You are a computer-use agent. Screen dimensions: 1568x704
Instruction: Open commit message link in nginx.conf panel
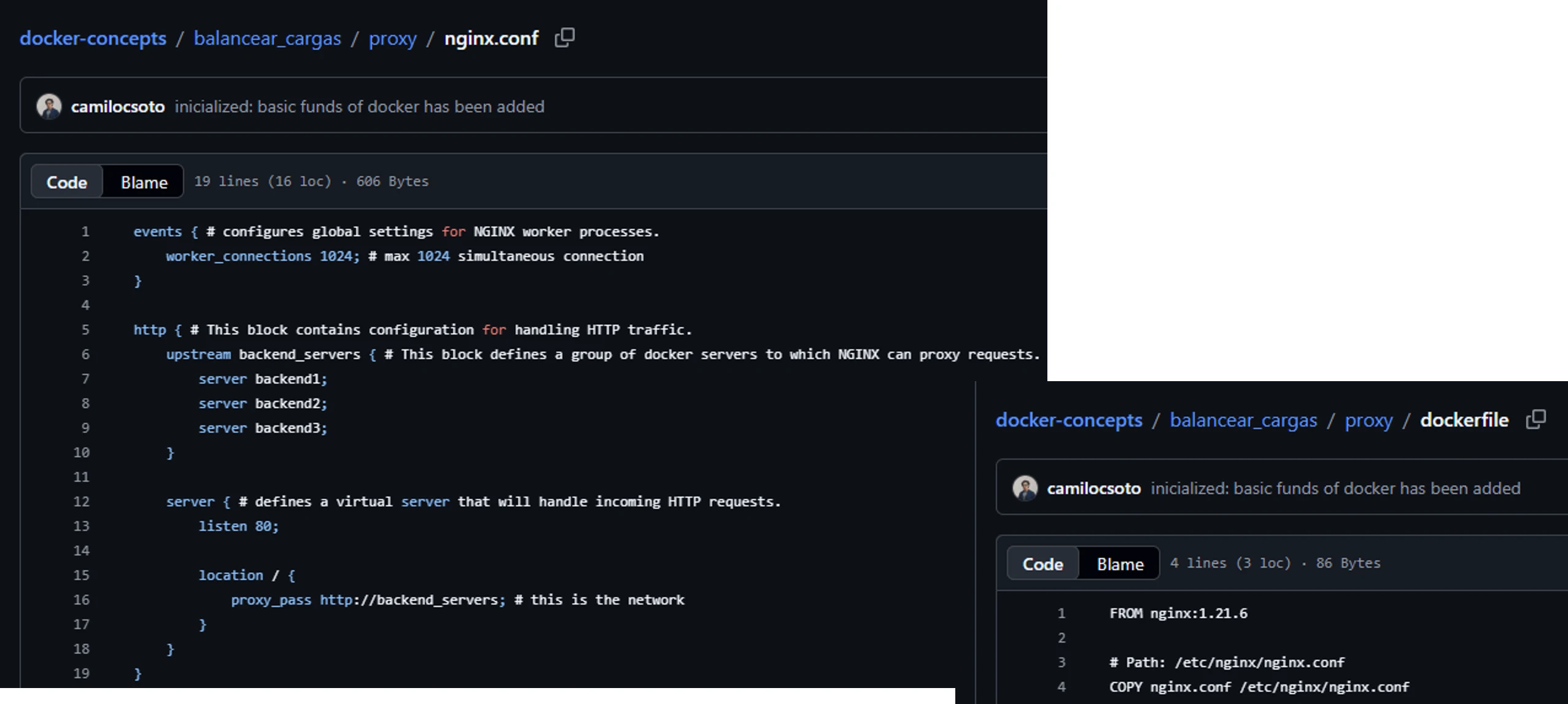point(359,106)
